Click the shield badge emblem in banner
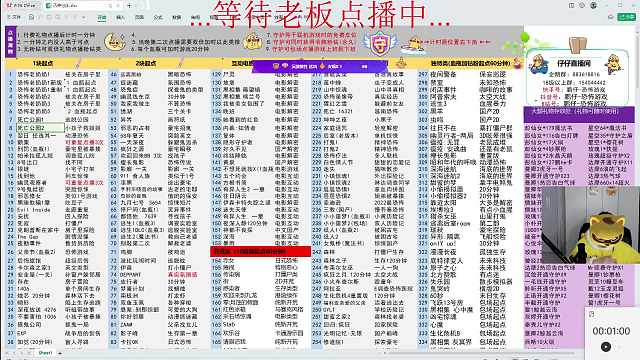The image size is (640, 360). [379, 43]
